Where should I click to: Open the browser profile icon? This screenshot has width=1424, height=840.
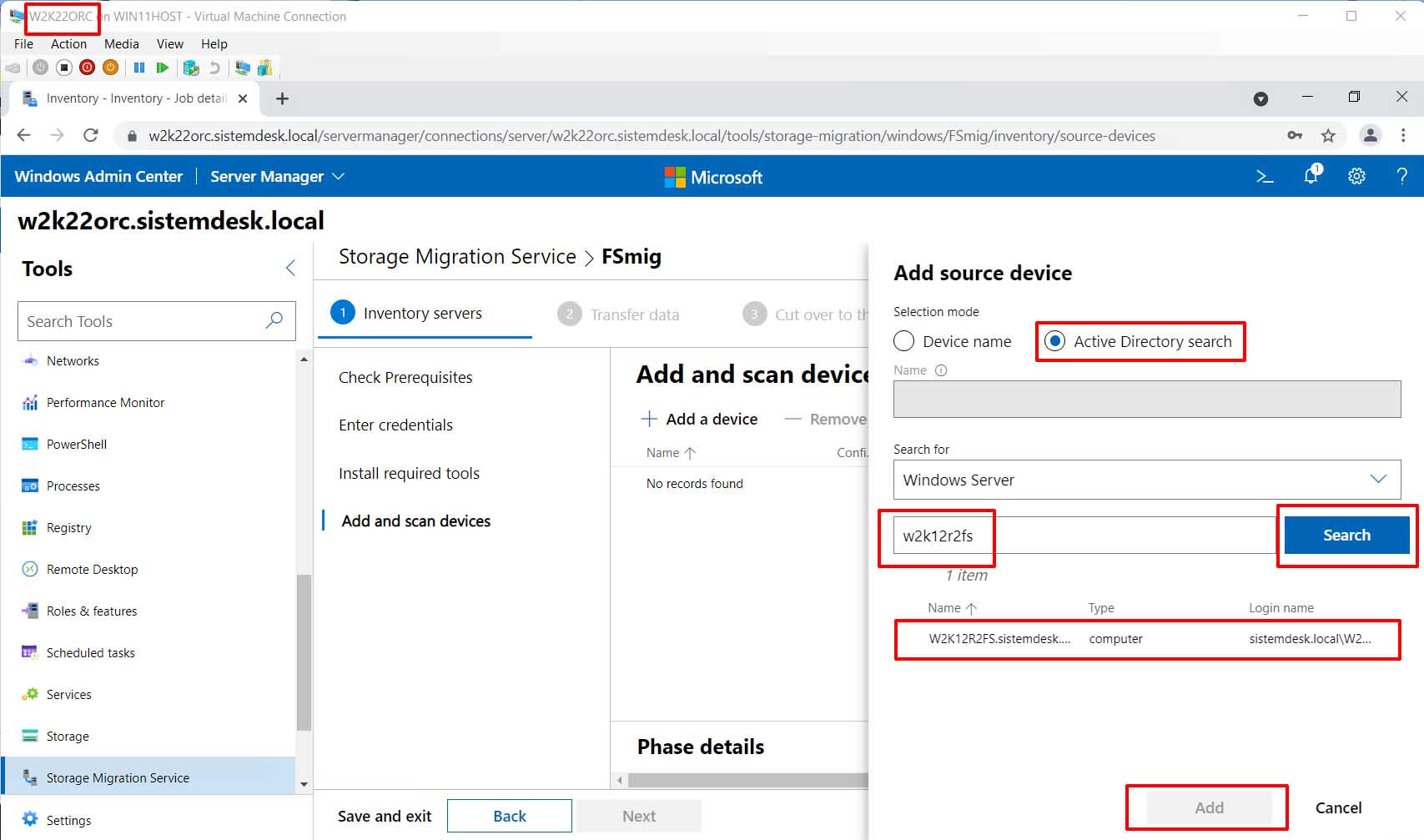1370,135
